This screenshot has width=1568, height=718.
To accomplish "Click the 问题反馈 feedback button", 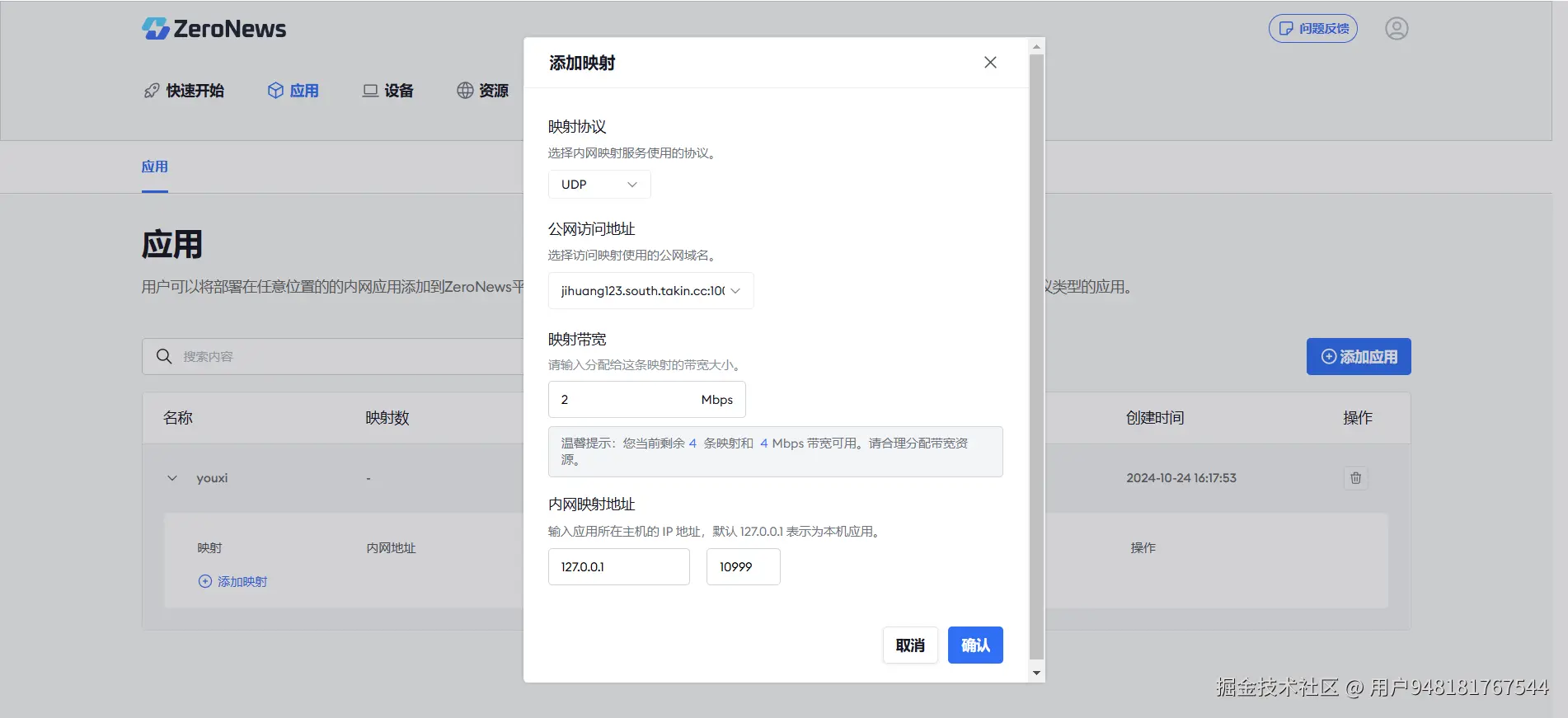I will point(1312,29).
